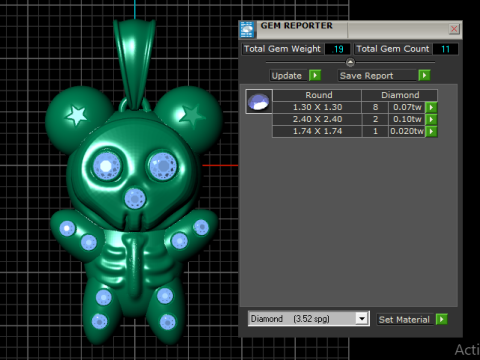
Task: Select the 1.30 X 1.30 size cell
Action: click(317, 107)
